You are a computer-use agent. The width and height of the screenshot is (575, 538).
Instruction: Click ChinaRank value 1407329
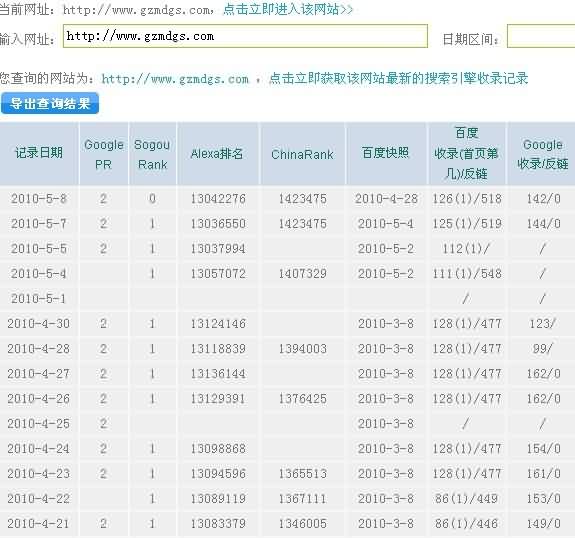click(303, 274)
